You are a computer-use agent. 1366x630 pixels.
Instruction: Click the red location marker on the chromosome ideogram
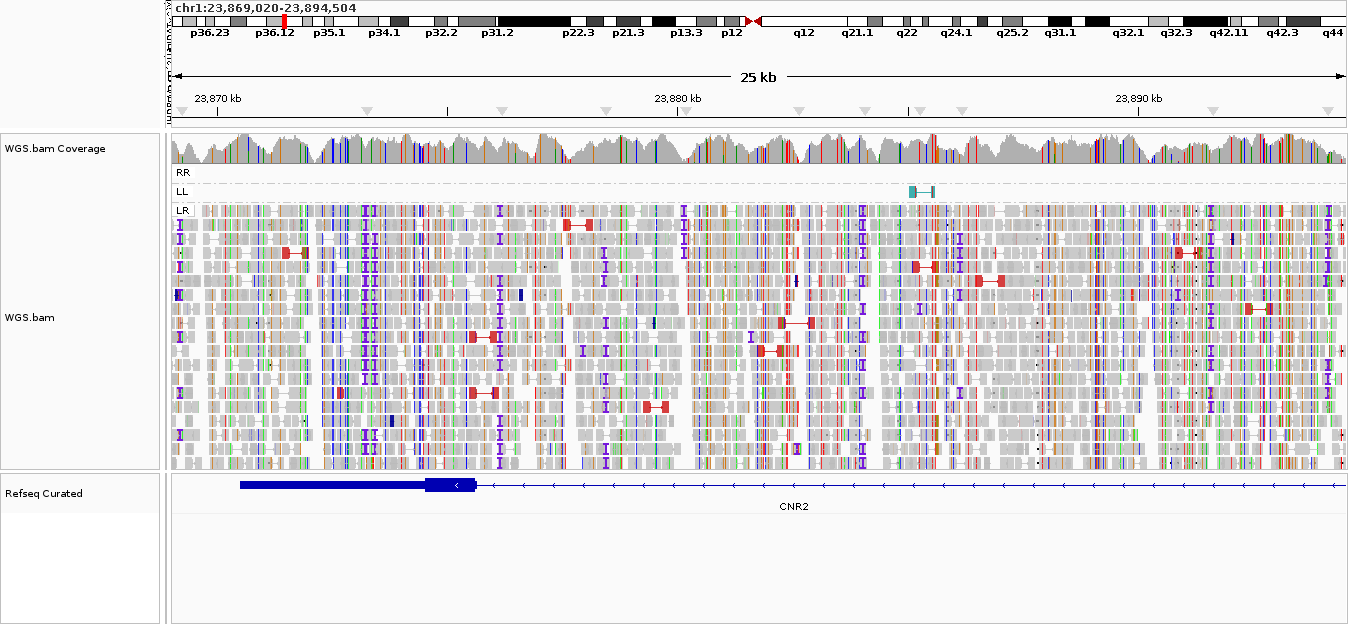pyautogui.click(x=285, y=21)
